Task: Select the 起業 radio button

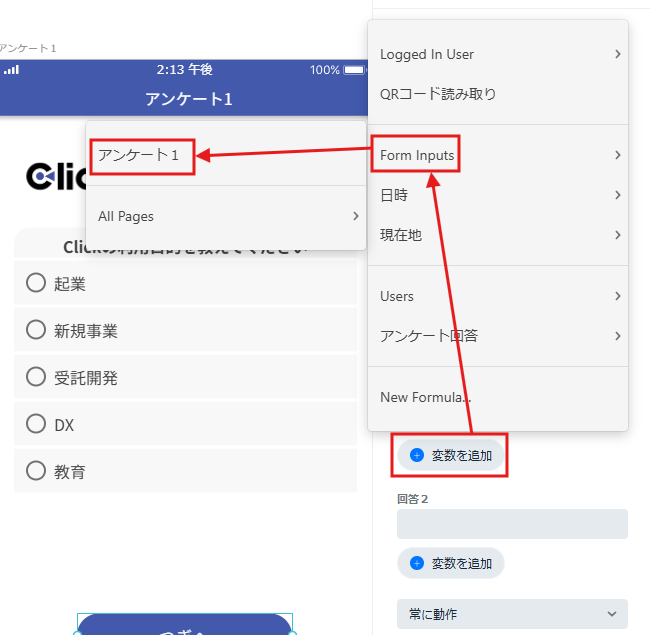Action: (x=36, y=283)
